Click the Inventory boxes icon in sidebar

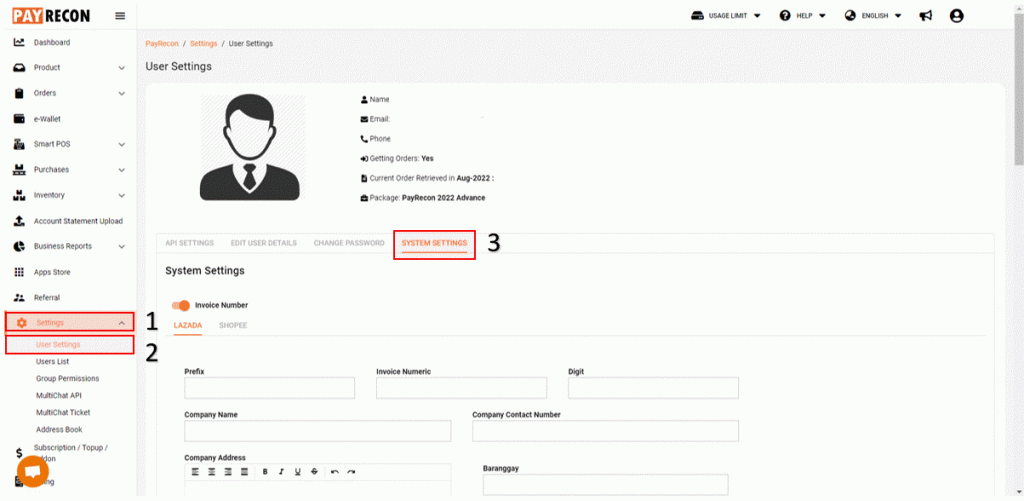pyautogui.click(x=19, y=195)
